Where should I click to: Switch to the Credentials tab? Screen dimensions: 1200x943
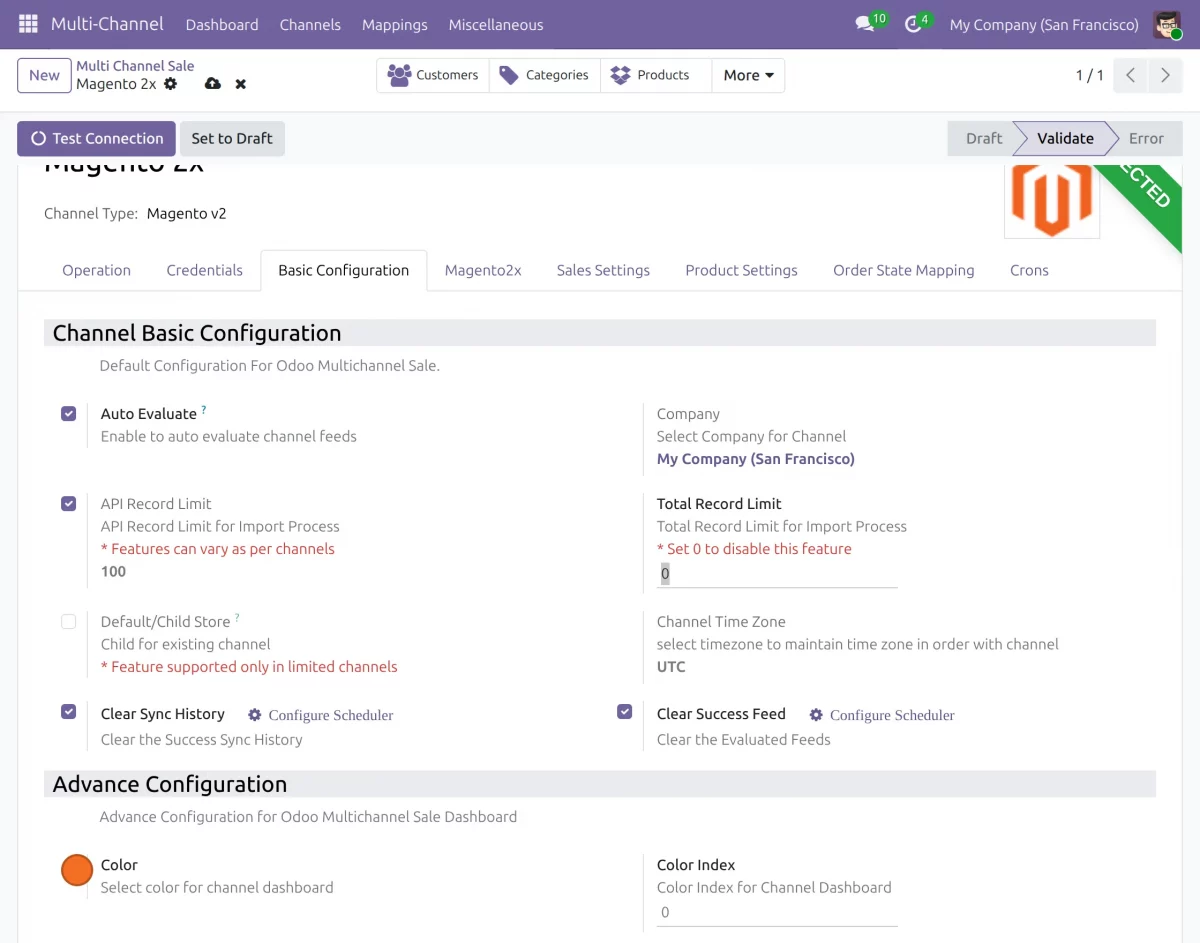204,270
